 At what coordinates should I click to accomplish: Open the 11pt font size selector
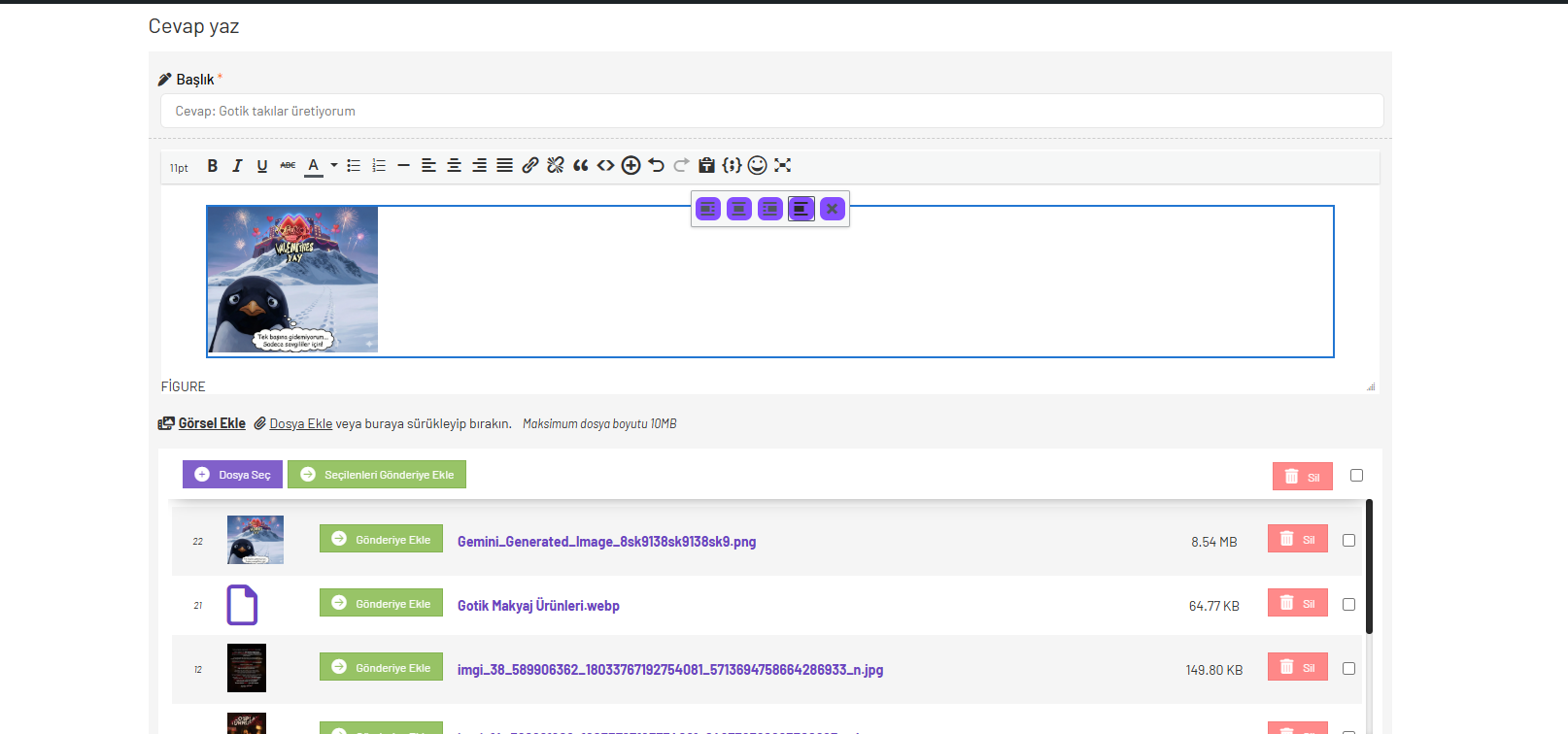180,168
